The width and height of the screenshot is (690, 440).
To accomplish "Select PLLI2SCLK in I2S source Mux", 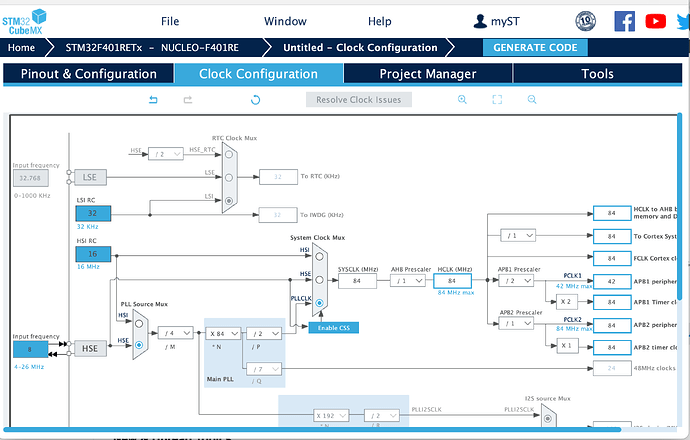I will pos(547,418).
